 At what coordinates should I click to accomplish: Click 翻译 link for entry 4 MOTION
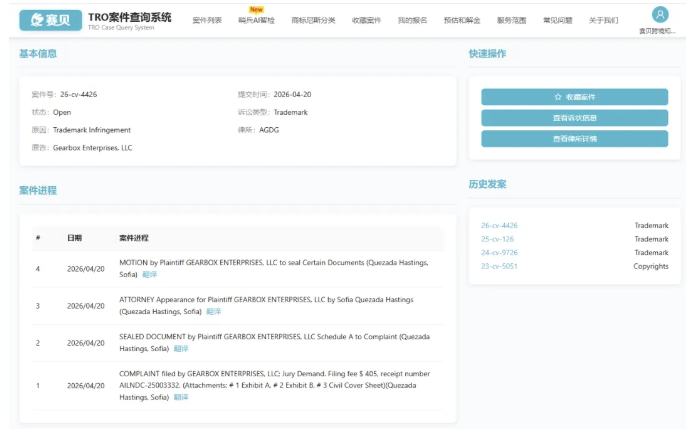point(150,275)
